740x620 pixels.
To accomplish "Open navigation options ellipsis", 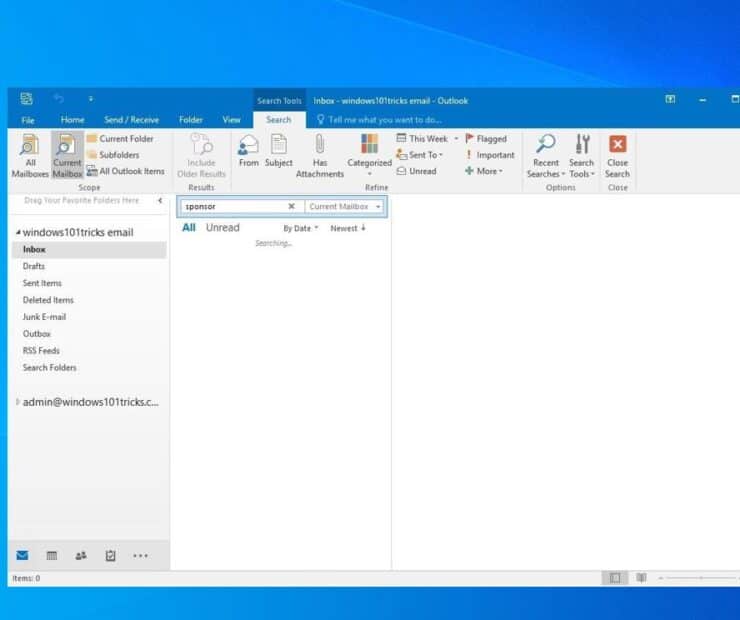I will (140, 556).
